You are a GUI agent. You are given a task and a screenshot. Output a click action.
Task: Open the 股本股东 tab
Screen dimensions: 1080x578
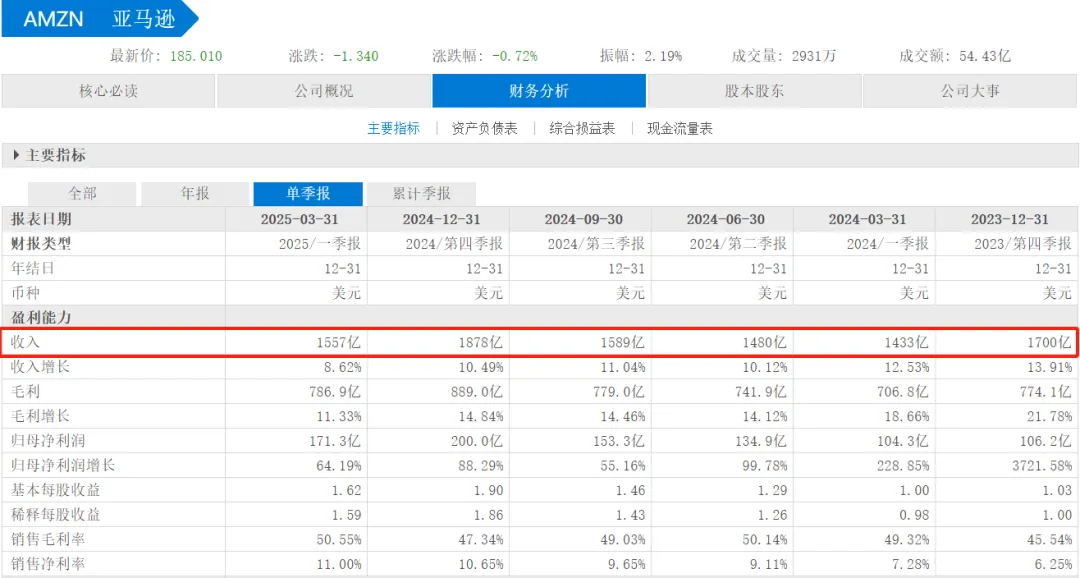point(754,91)
